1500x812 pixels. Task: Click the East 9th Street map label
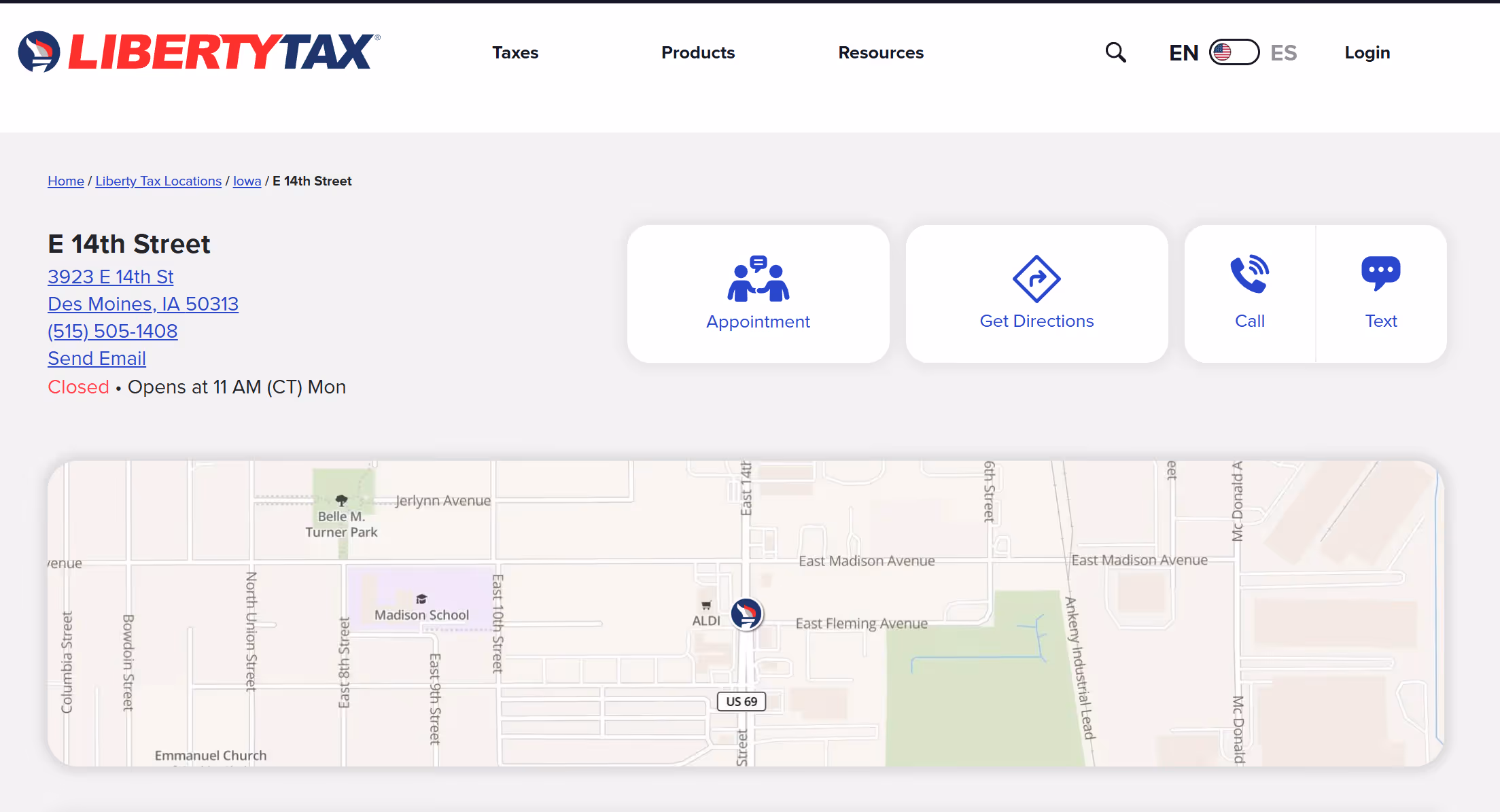pyautogui.click(x=435, y=699)
